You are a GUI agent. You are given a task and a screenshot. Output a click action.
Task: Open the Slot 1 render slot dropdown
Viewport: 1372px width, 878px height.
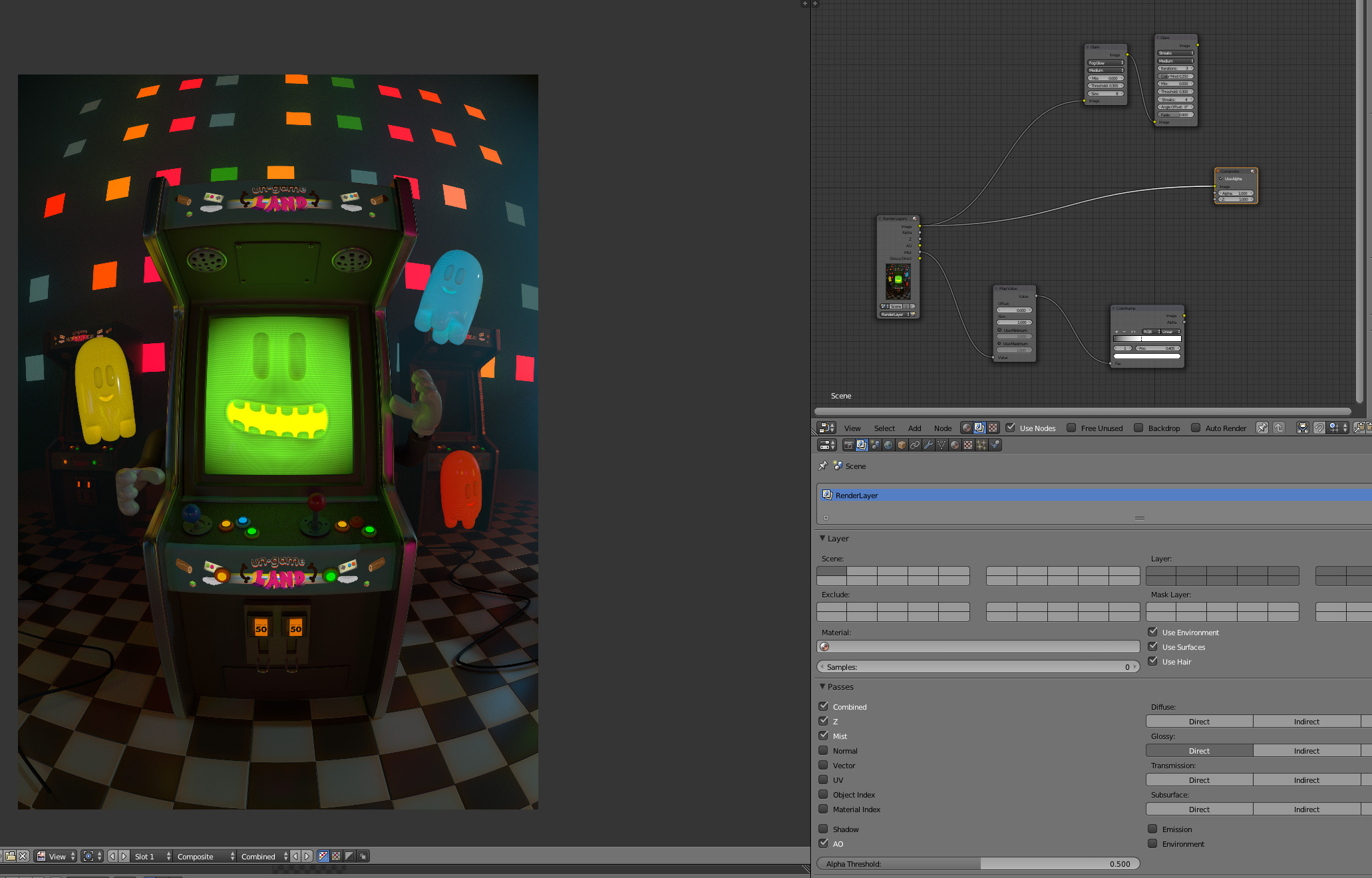(x=152, y=856)
